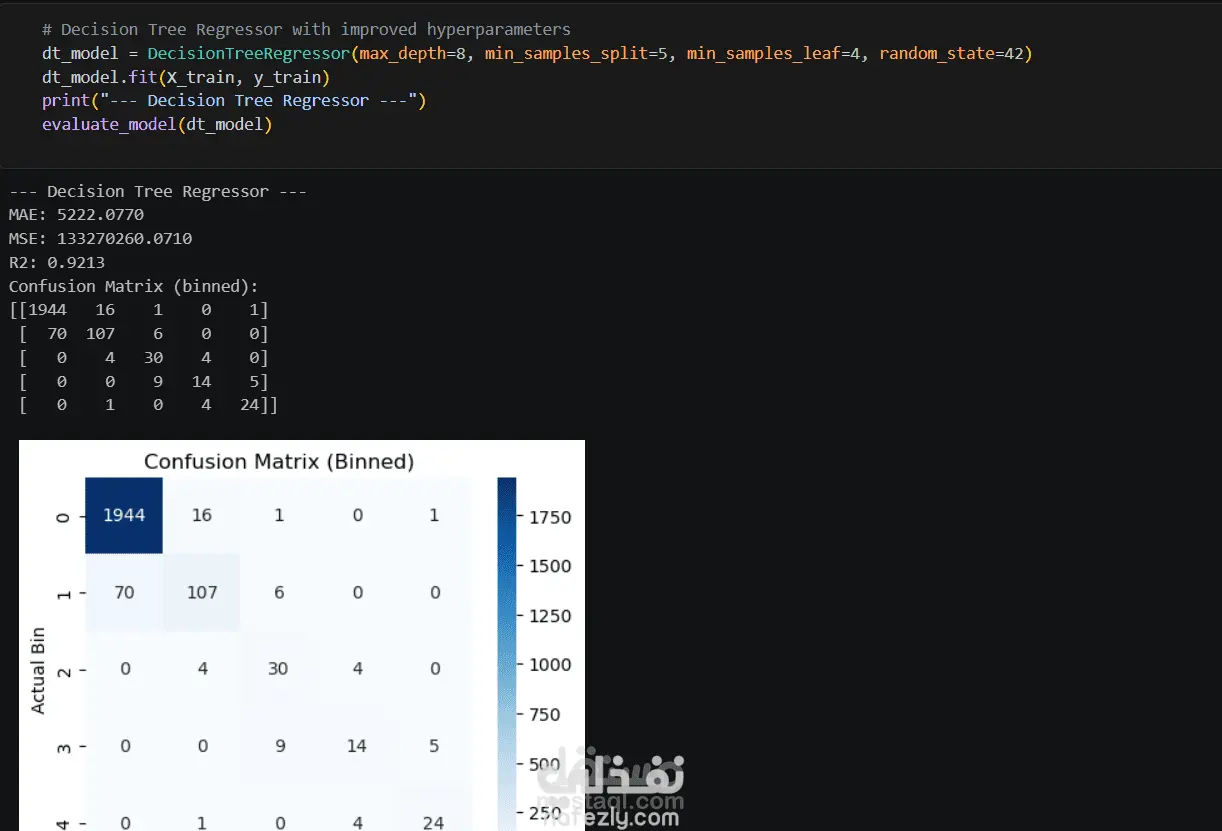The height and width of the screenshot is (831, 1222).
Task: Click the 'MSE: 133270260.0710' output line
Action: point(100,239)
